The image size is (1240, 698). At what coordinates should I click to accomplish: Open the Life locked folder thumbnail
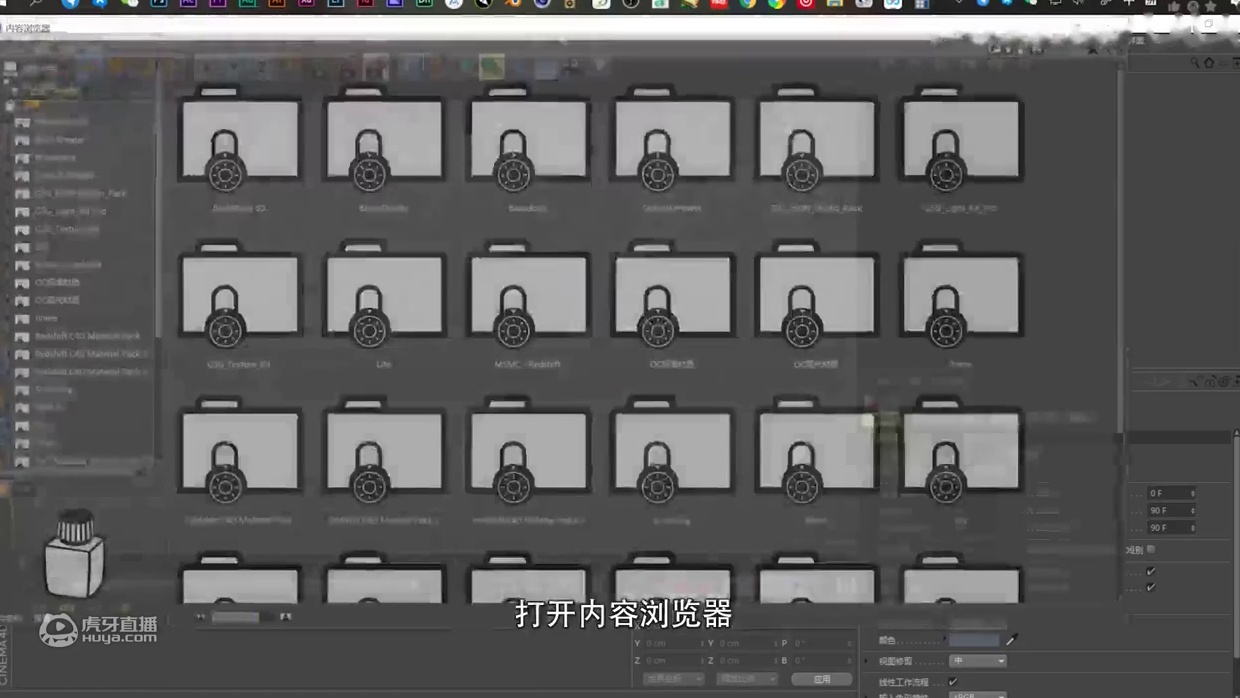[x=384, y=294]
